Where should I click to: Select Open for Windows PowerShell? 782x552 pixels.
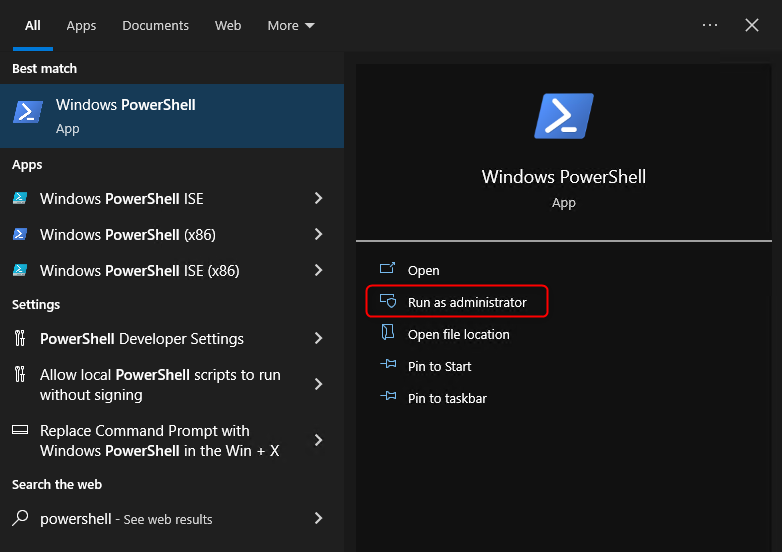(x=423, y=270)
